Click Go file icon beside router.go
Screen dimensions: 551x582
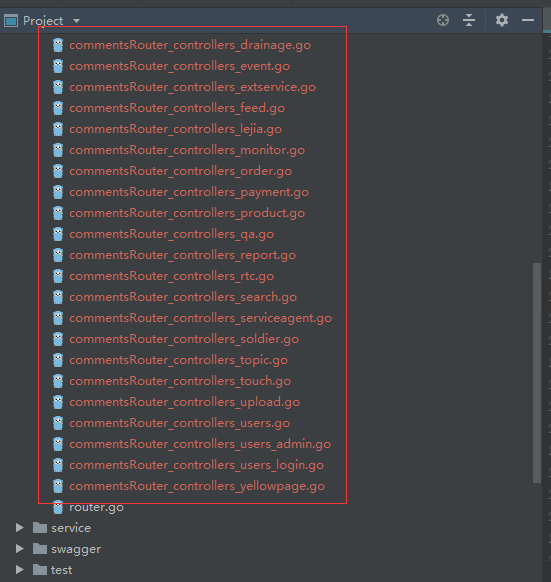(x=58, y=507)
